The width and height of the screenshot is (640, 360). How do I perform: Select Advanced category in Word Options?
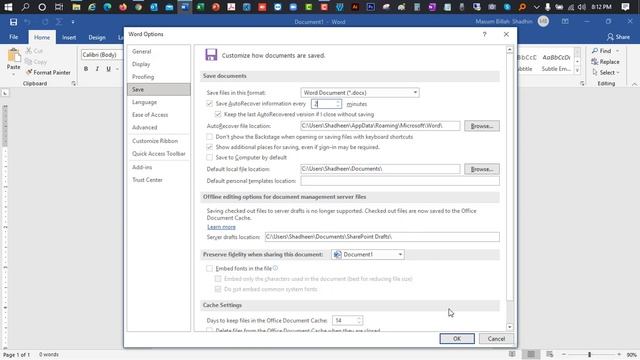(159, 127)
